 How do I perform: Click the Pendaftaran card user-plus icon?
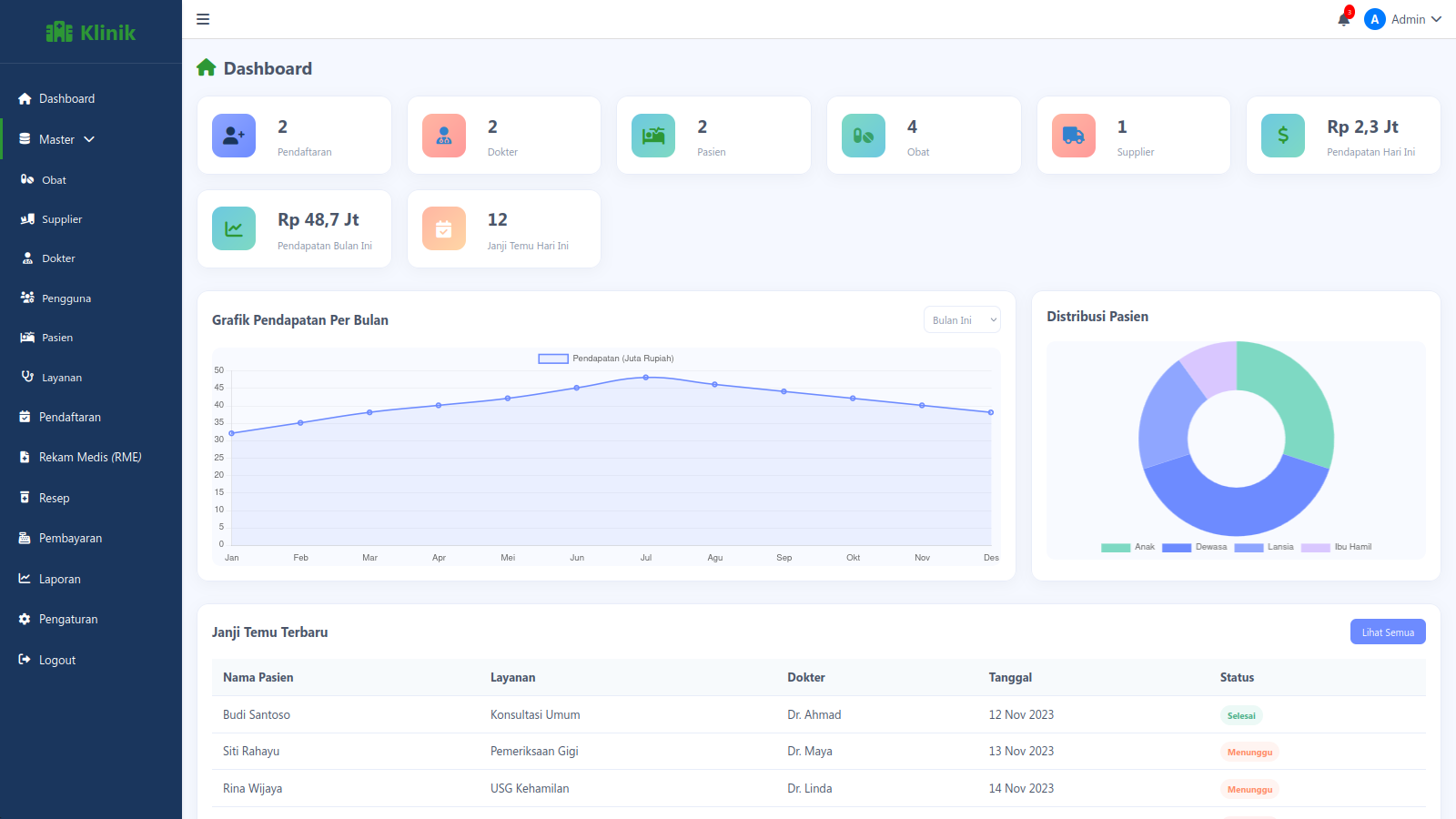[234, 136]
